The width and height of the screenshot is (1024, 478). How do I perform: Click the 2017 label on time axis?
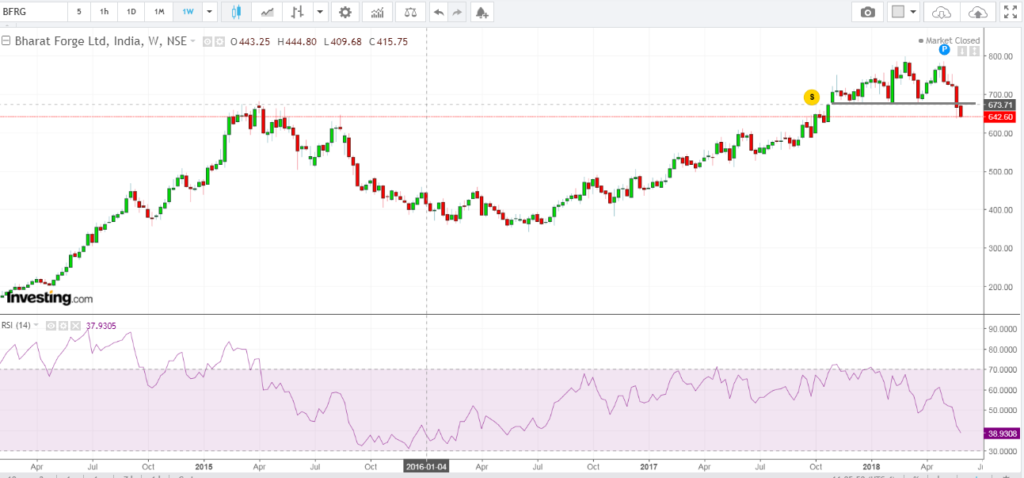(648, 467)
